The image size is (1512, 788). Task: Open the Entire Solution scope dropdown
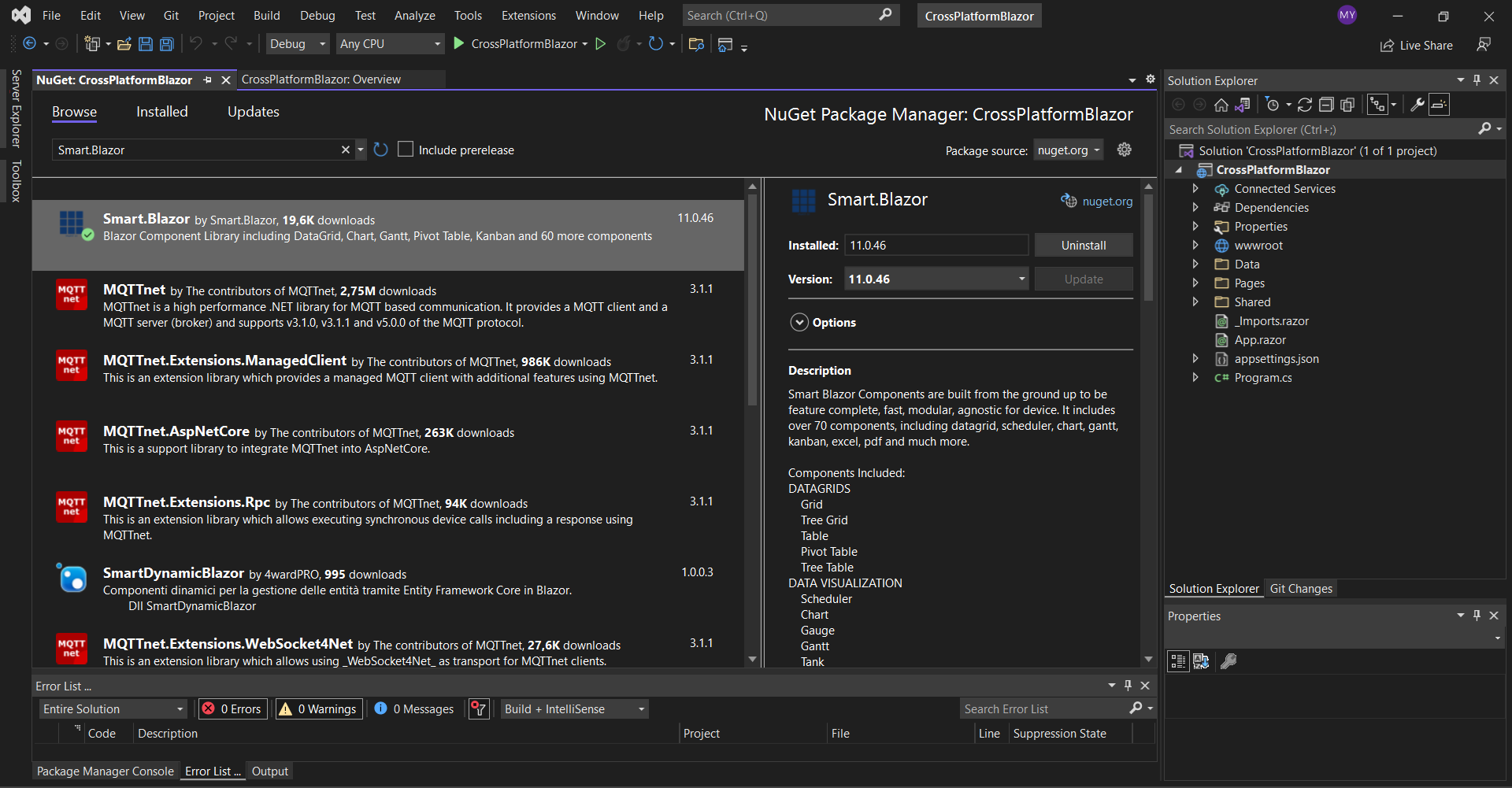pyautogui.click(x=113, y=708)
